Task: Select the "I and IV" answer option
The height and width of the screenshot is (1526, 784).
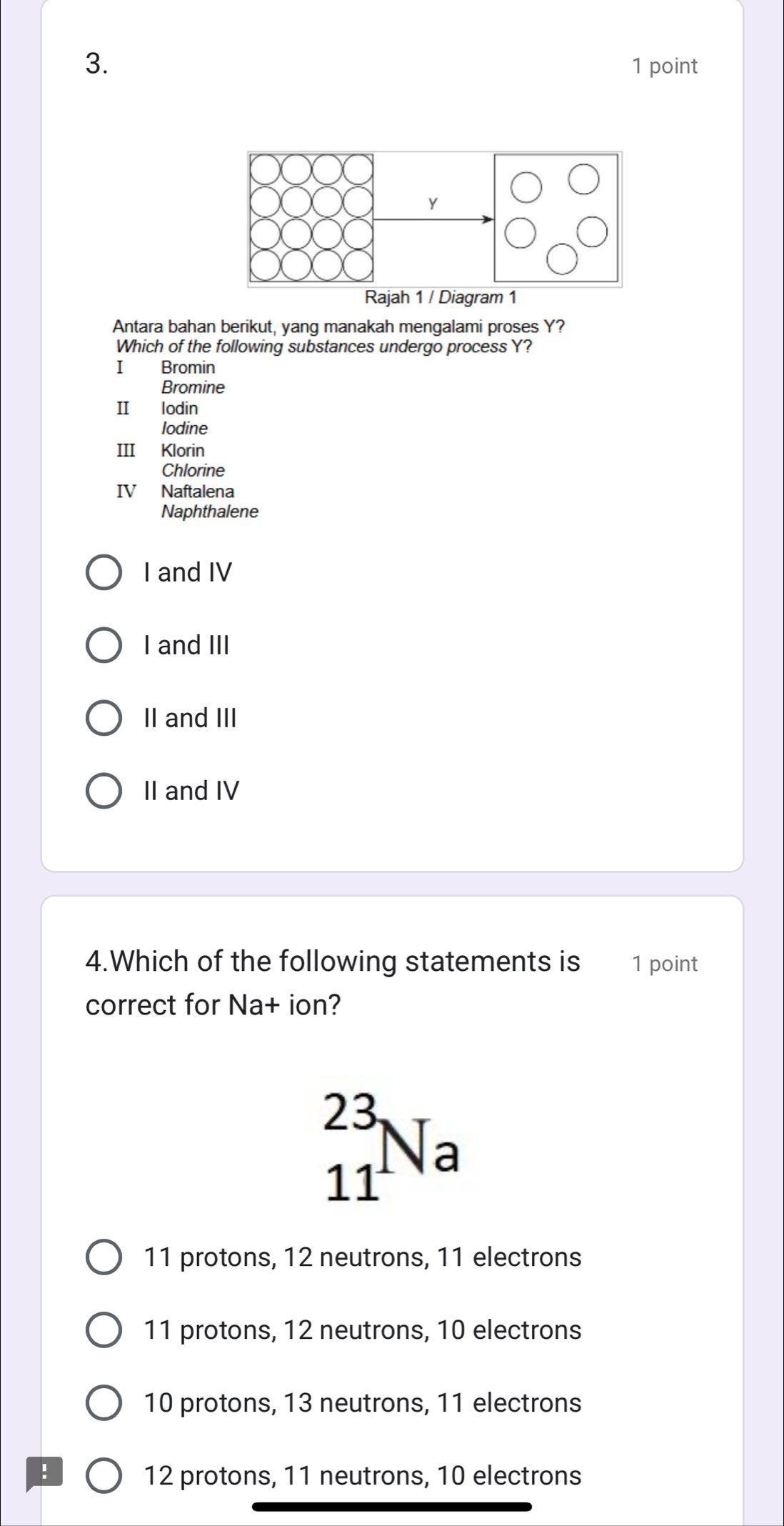Action: click(104, 573)
